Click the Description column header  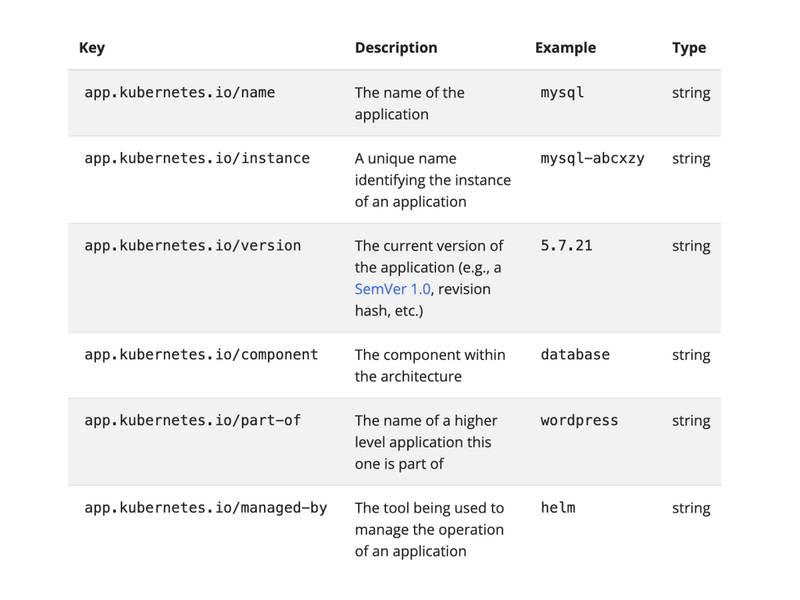(x=396, y=48)
